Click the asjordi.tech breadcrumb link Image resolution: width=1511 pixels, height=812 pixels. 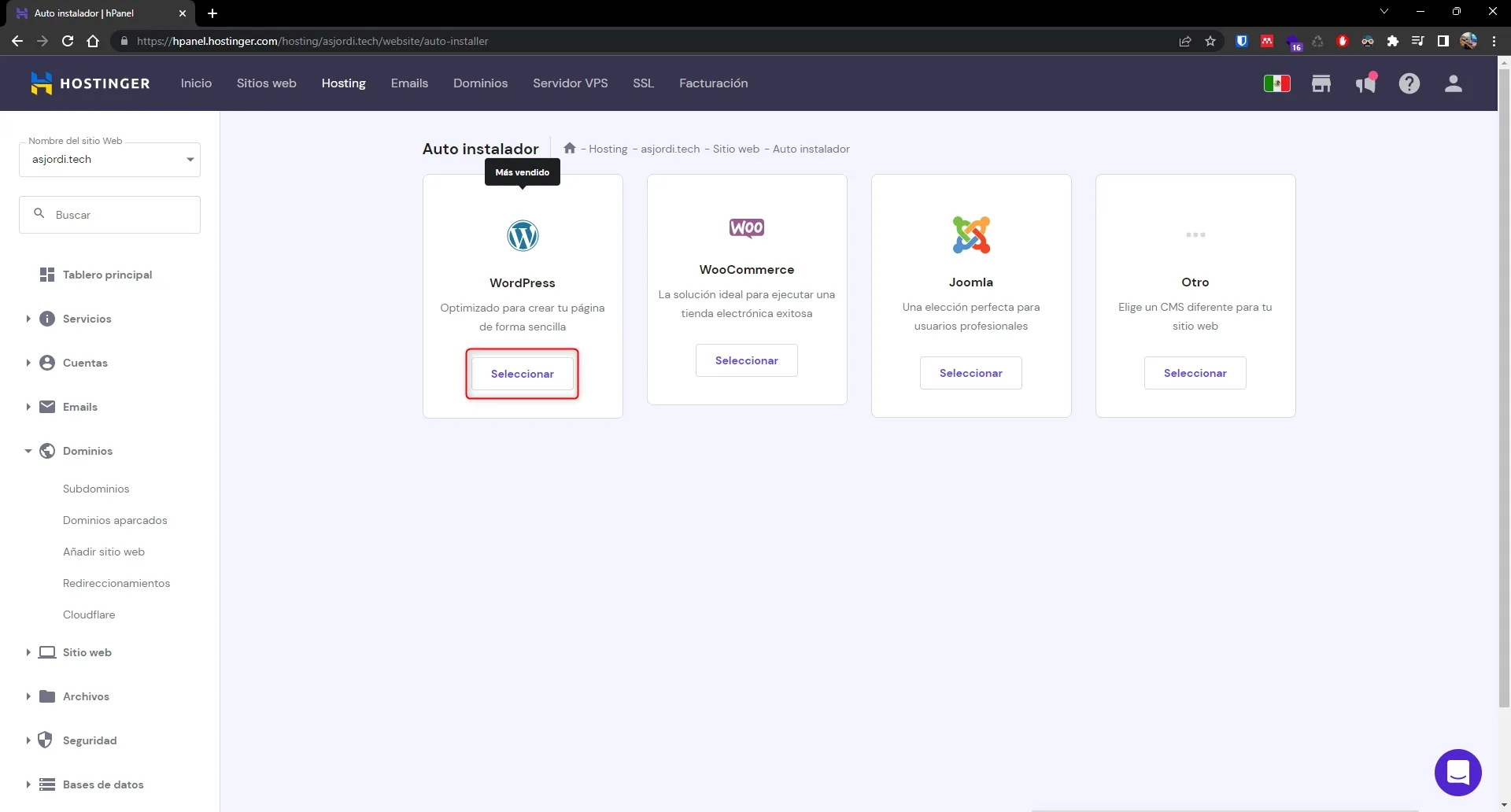point(671,149)
